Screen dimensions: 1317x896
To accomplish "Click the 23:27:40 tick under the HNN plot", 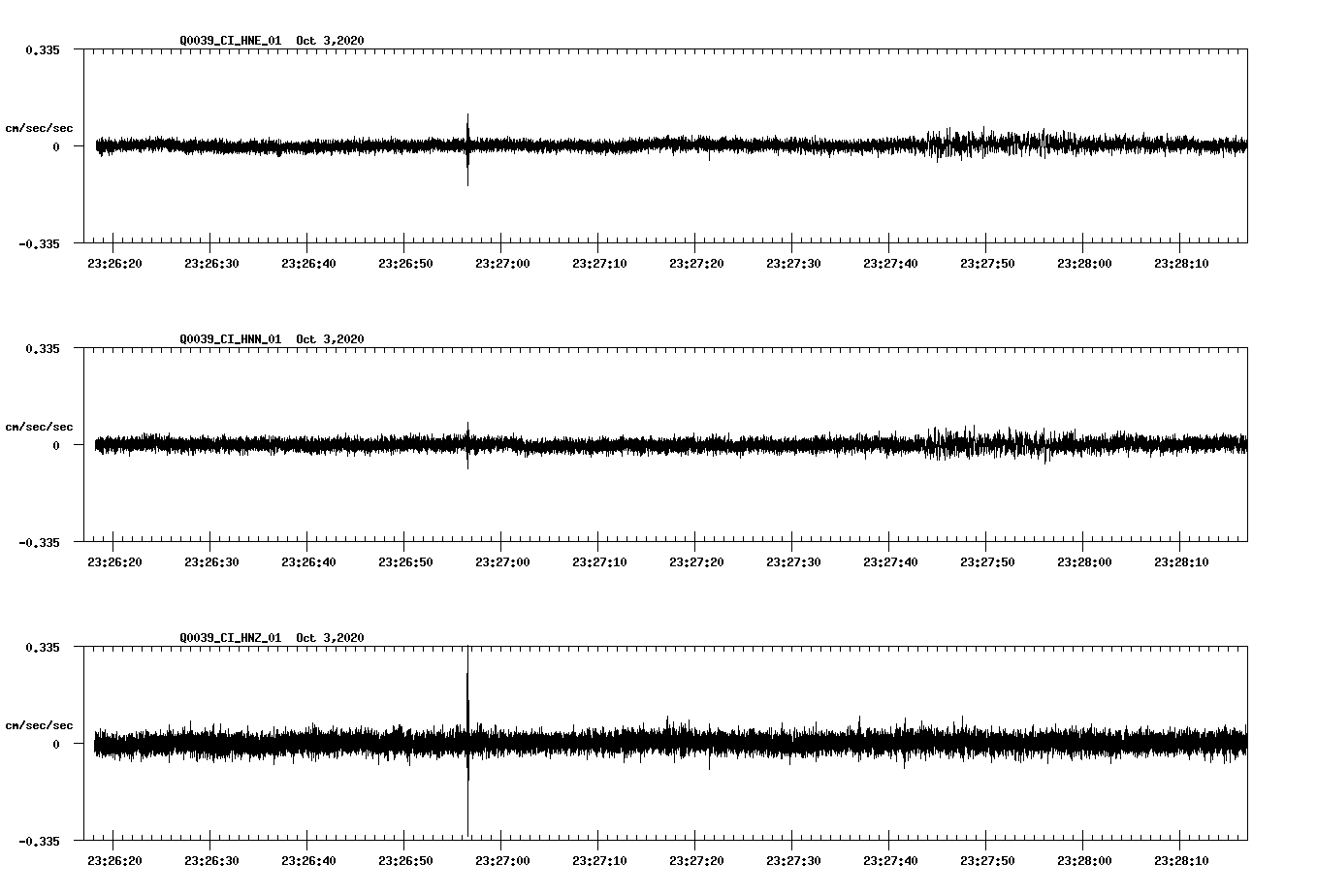I will (x=891, y=560).
